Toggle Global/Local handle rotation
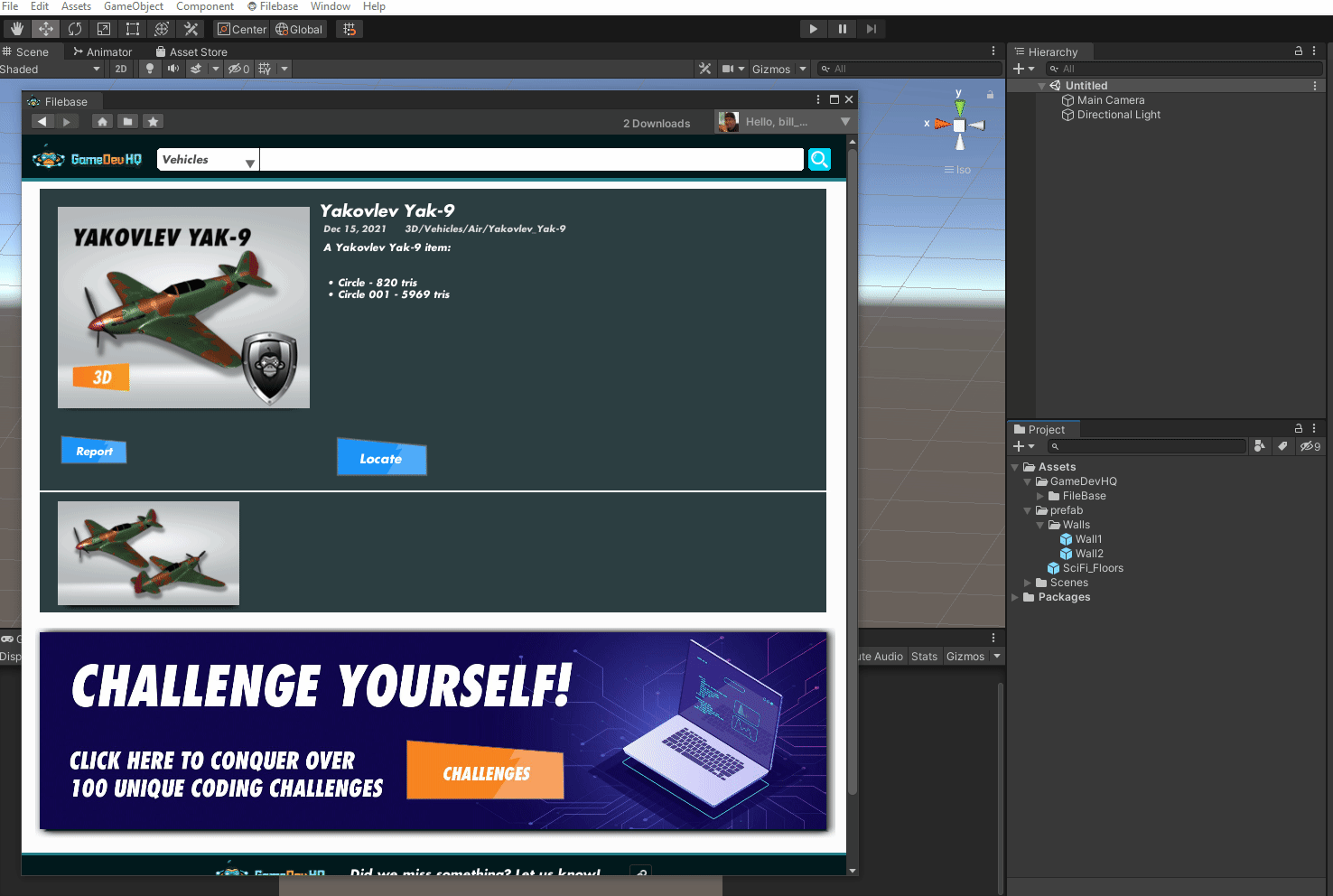1333x896 pixels. (299, 29)
